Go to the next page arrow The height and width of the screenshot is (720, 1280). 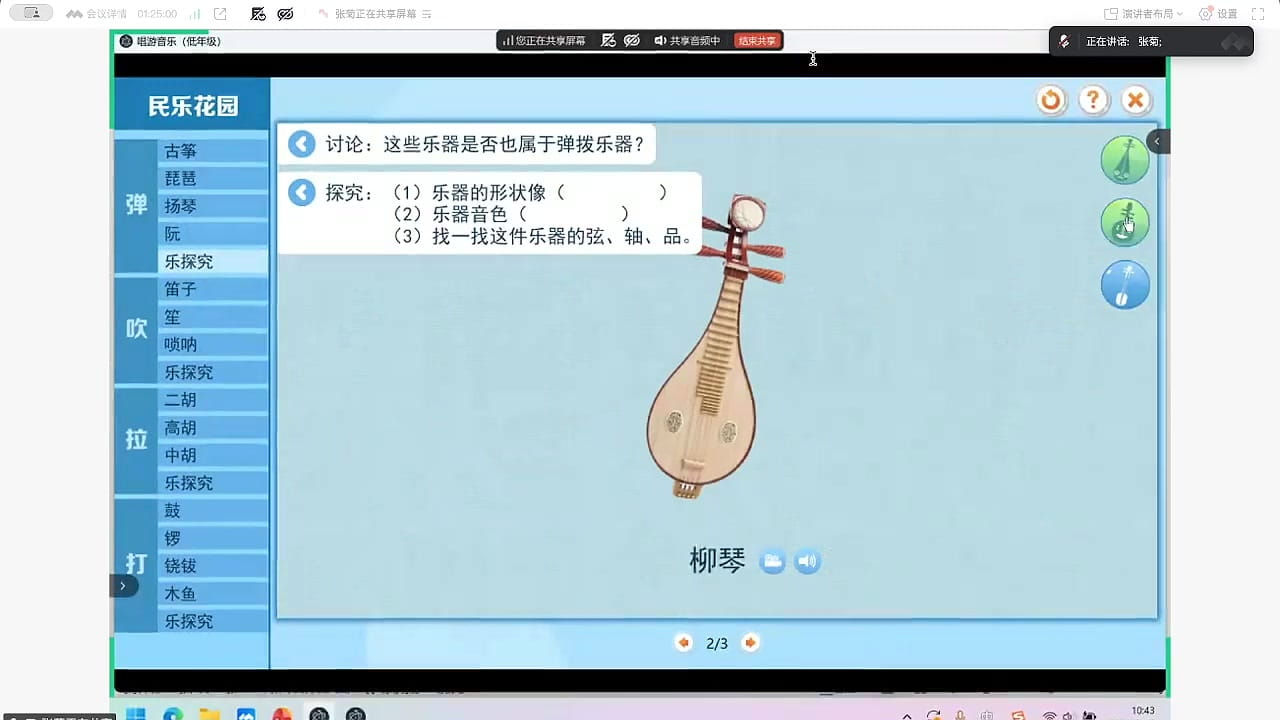pos(750,643)
